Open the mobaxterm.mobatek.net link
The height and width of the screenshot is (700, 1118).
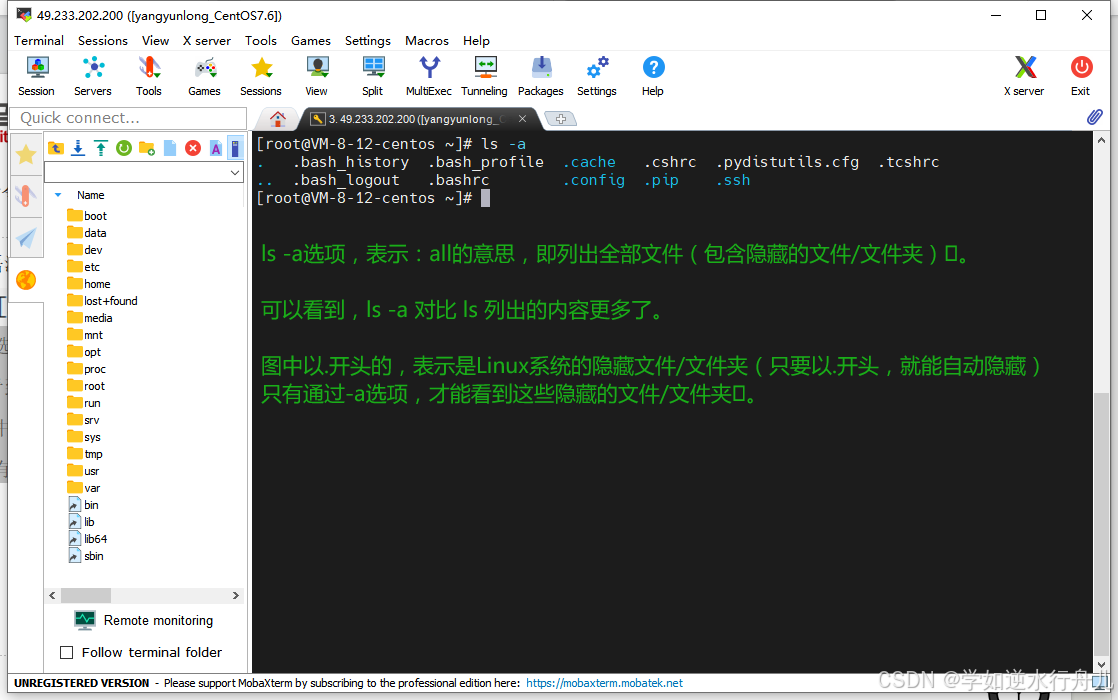[605, 683]
